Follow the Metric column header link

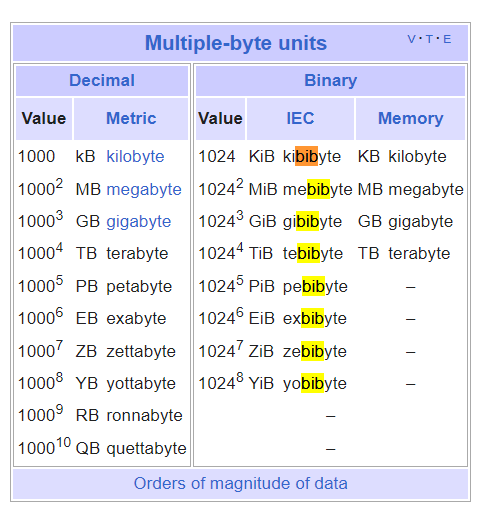pos(131,118)
